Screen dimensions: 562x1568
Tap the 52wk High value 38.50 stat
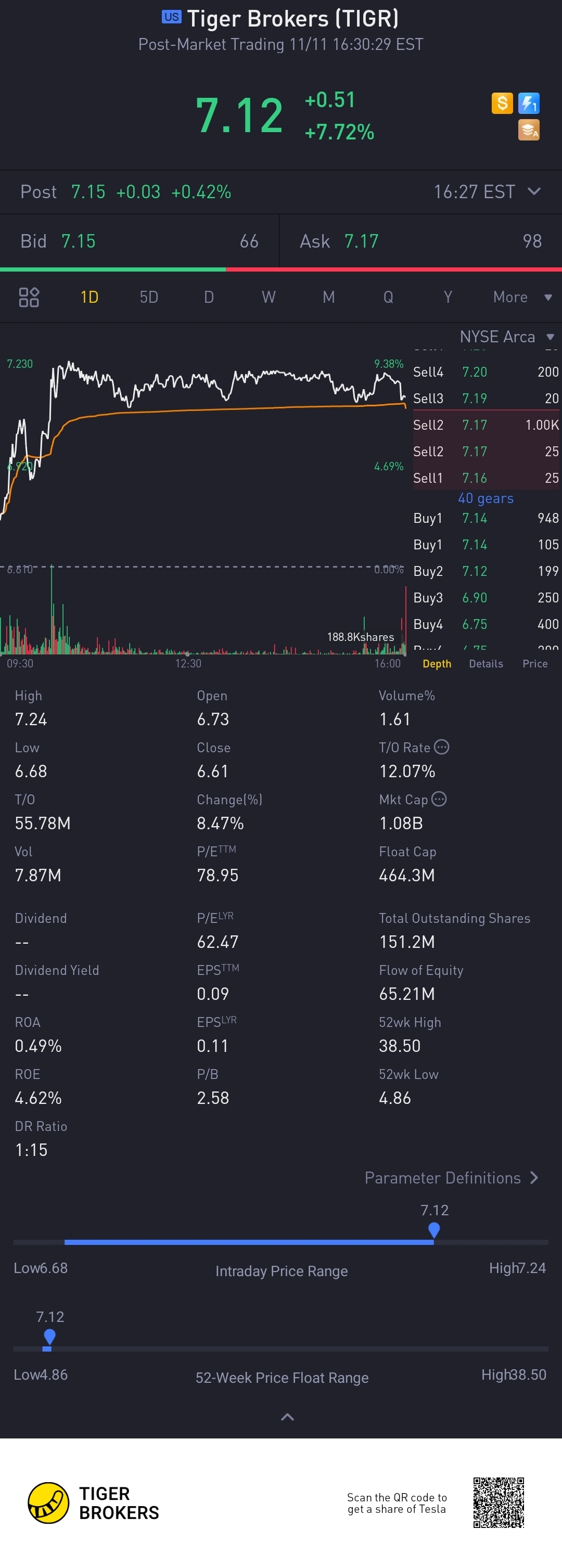(x=400, y=1046)
